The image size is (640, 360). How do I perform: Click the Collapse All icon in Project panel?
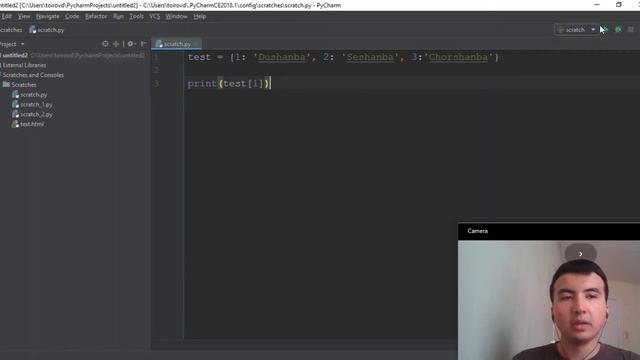pyautogui.click(x=116, y=44)
